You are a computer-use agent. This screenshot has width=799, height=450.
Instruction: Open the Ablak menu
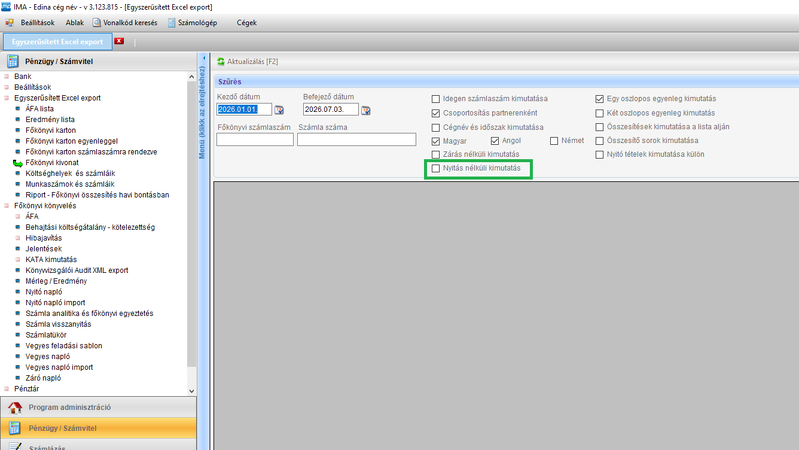(x=74, y=23)
